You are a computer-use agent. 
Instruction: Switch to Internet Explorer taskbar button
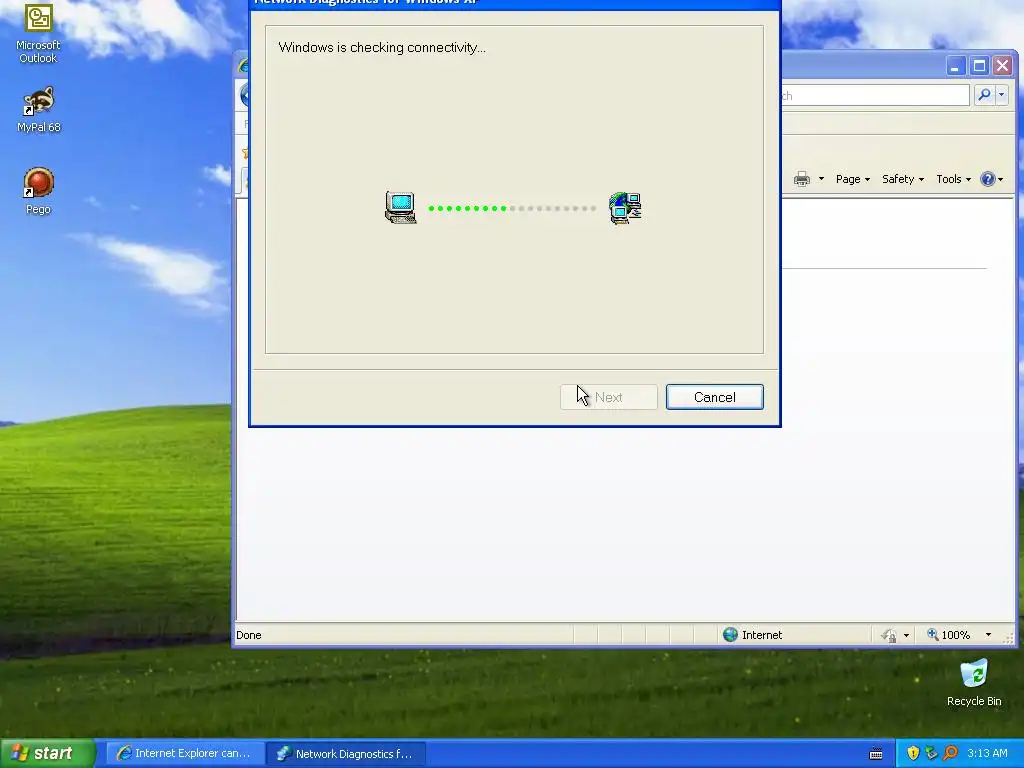click(185, 754)
